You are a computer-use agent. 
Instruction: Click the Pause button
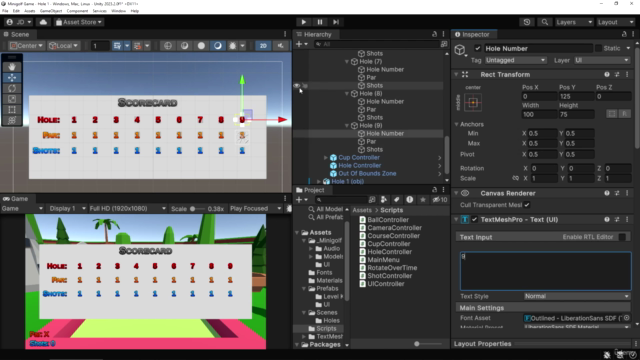click(x=320, y=22)
